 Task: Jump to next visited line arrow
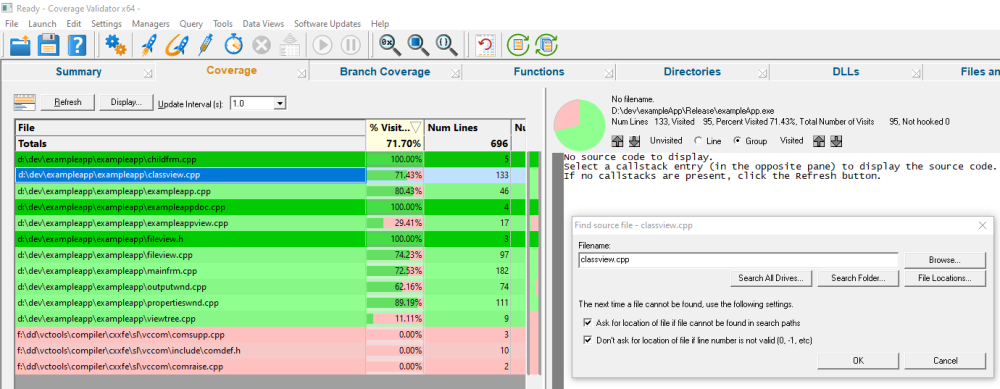click(x=837, y=141)
